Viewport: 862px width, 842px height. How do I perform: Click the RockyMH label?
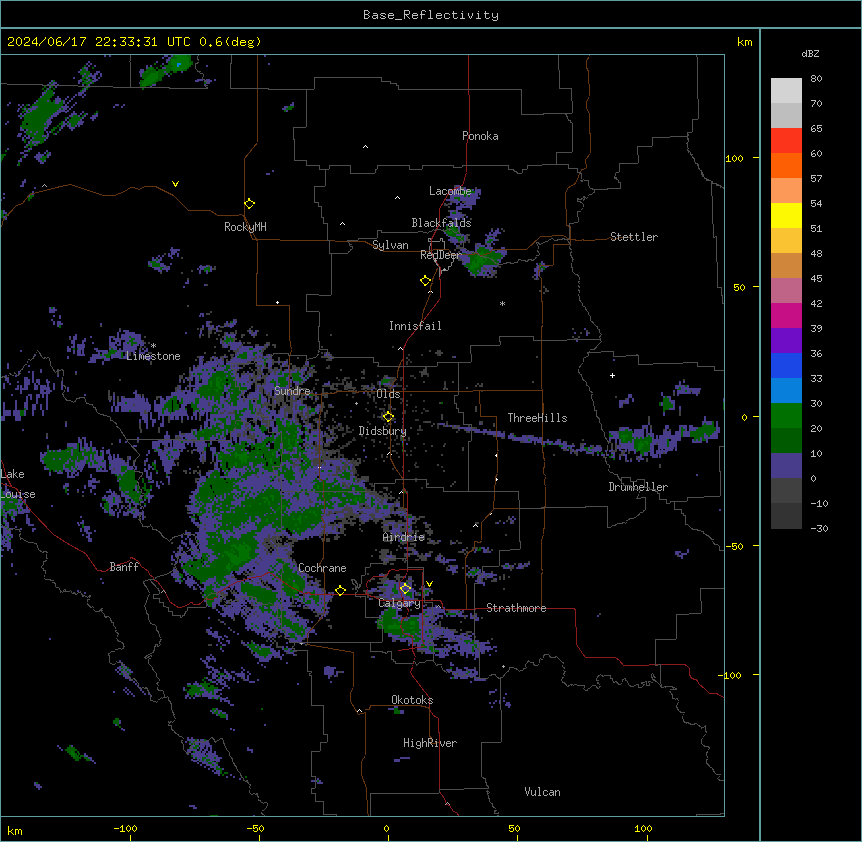pyautogui.click(x=245, y=227)
